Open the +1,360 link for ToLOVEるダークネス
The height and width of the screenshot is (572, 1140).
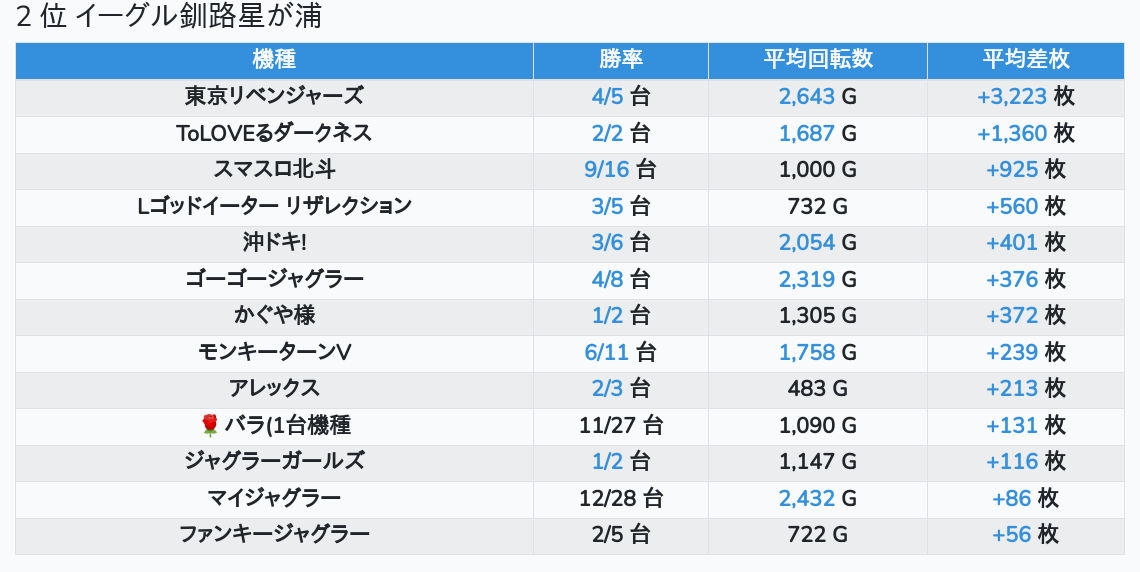pyautogui.click(x=1011, y=134)
